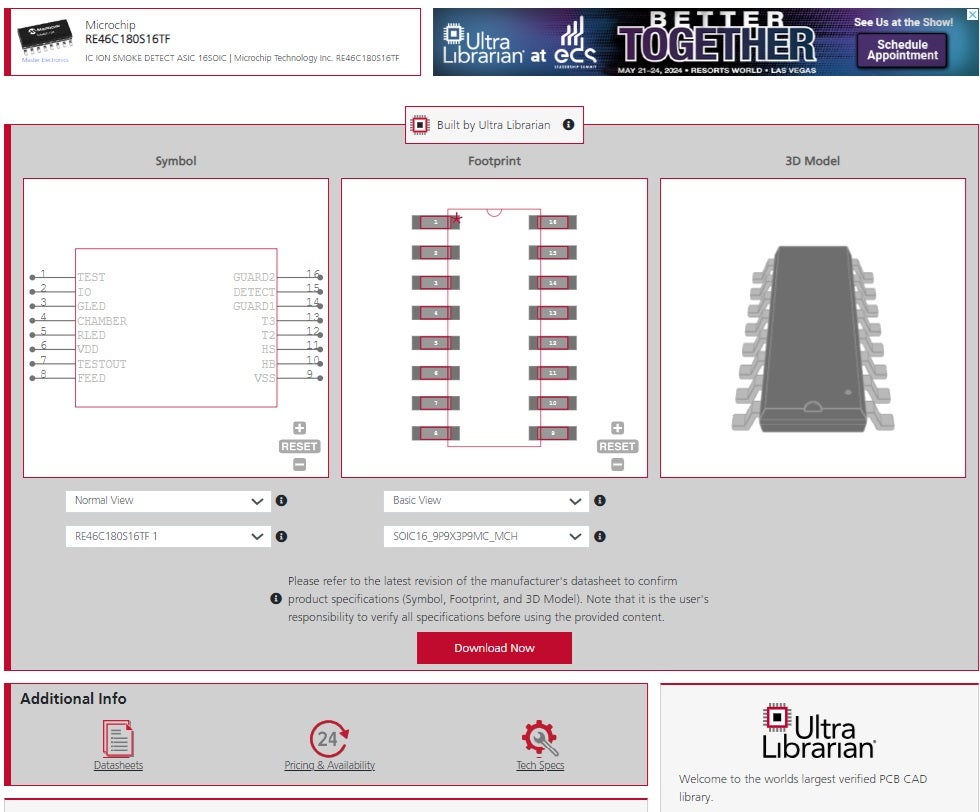Open the SOIC16_9P9X3P9MC_MCH footprint dropdown
Viewport: 980px width, 812px height.
tap(486, 536)
